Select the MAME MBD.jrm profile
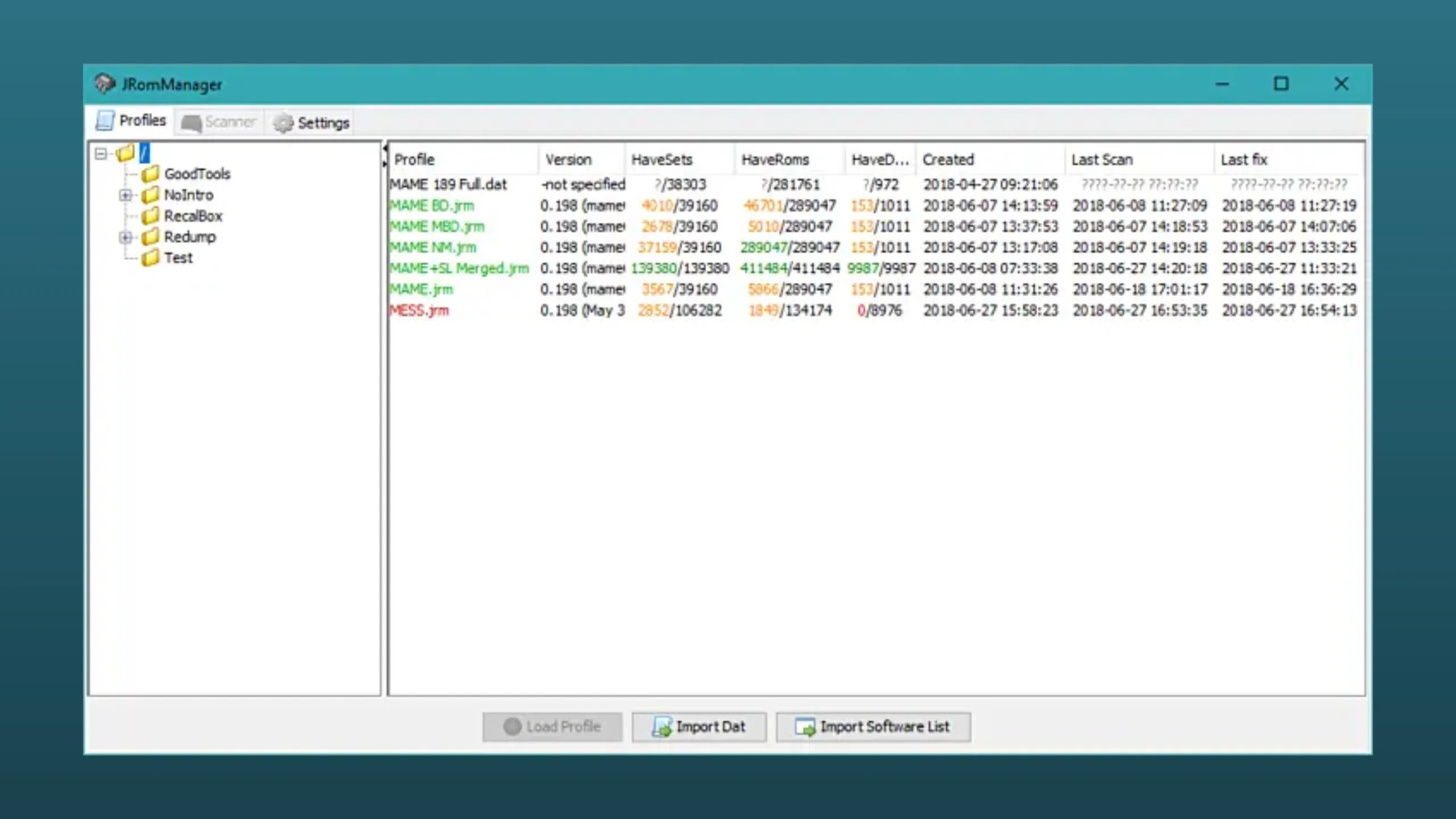Screen dimensions: 1456x819 pos(437,226)
